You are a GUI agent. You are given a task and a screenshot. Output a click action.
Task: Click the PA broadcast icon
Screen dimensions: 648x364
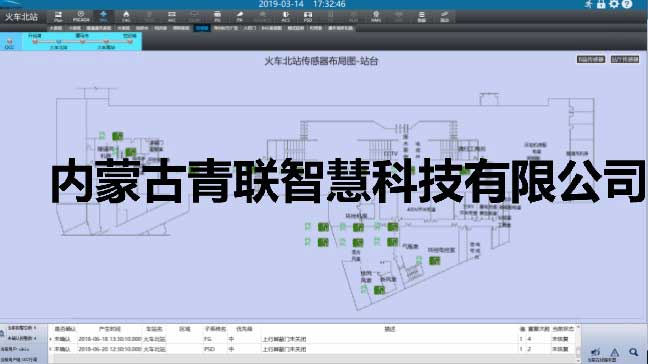240,17
